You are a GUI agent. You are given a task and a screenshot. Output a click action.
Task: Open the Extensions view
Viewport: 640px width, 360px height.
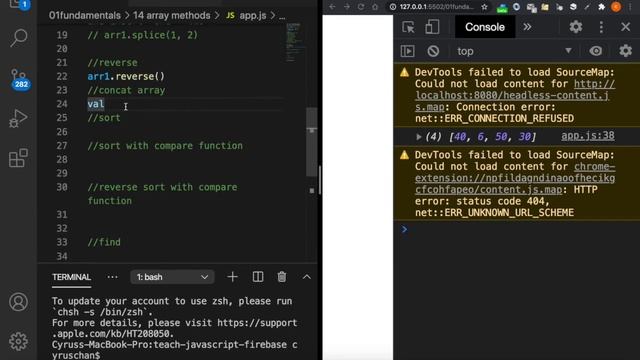(x=18, y=158)
